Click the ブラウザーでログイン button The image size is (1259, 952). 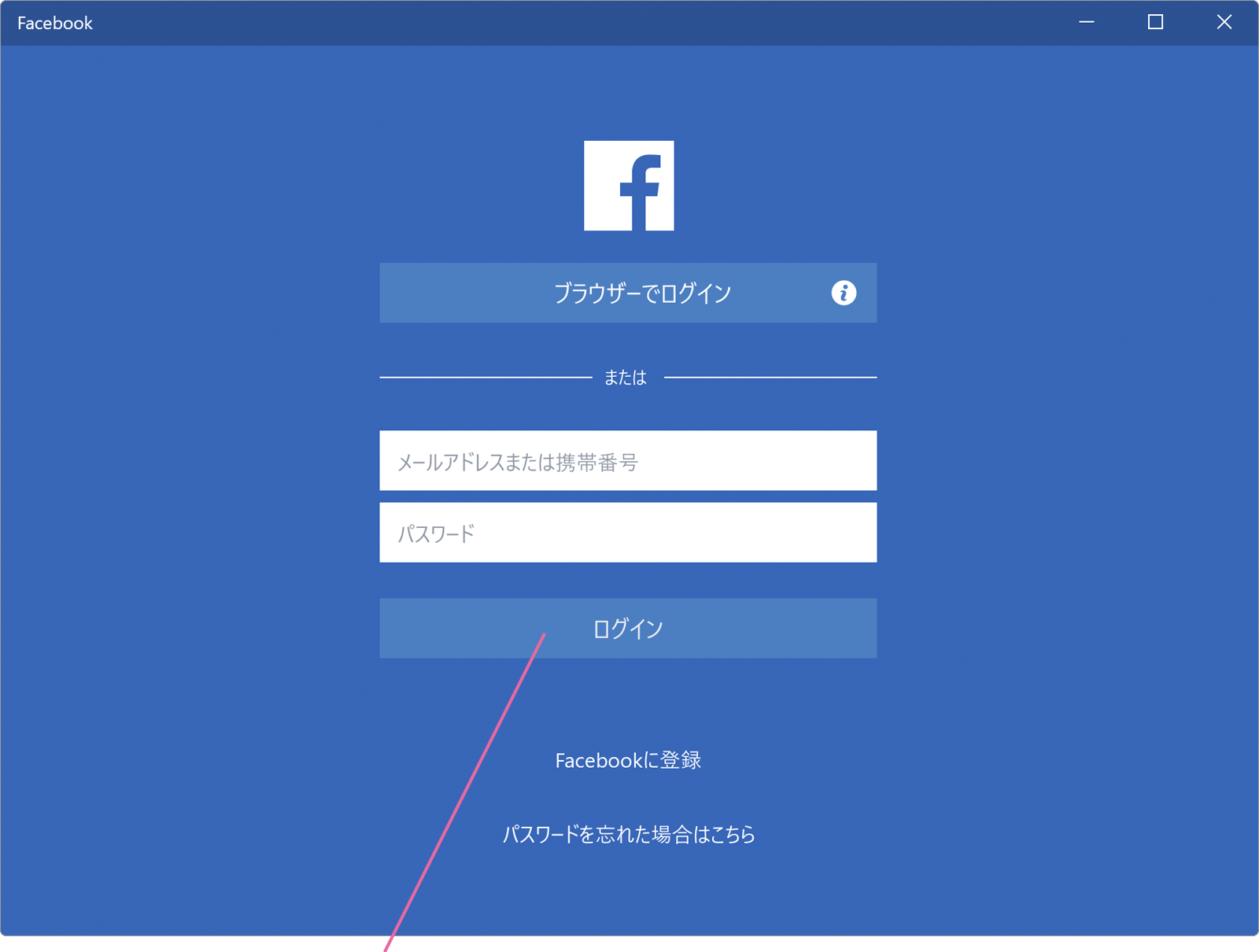(x=628, y=293)
